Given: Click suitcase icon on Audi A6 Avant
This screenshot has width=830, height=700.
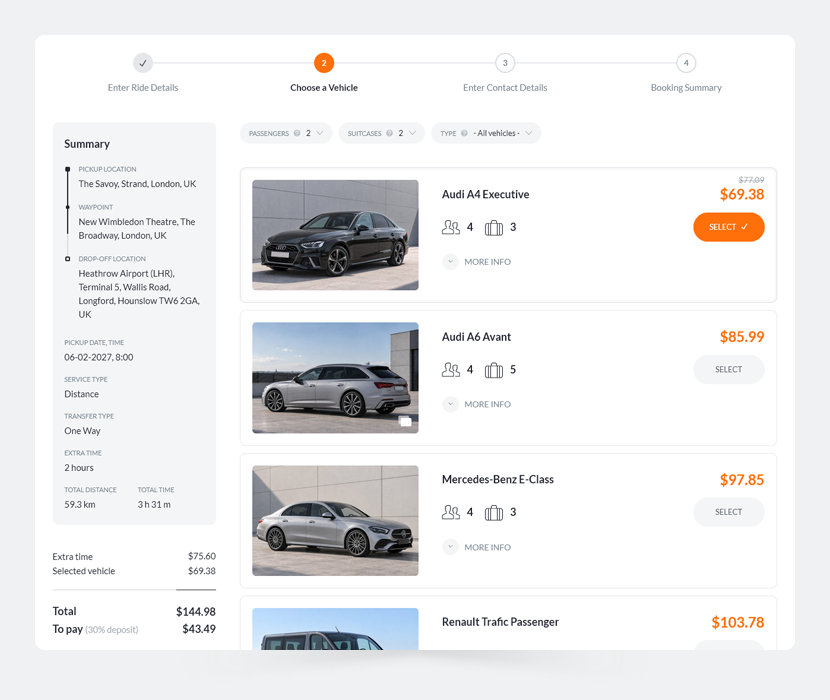Looking at the screenshot, I should coord(494,370).
